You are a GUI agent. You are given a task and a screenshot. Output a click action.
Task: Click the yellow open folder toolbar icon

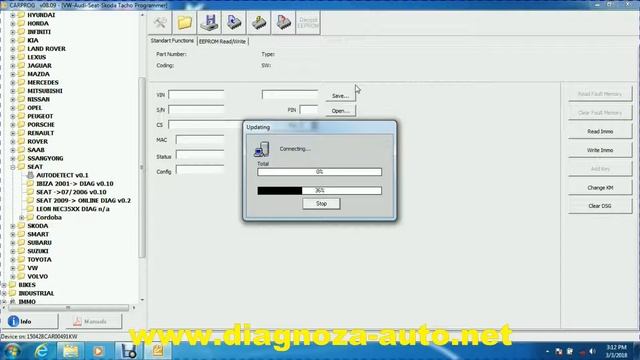coord(184,22)
